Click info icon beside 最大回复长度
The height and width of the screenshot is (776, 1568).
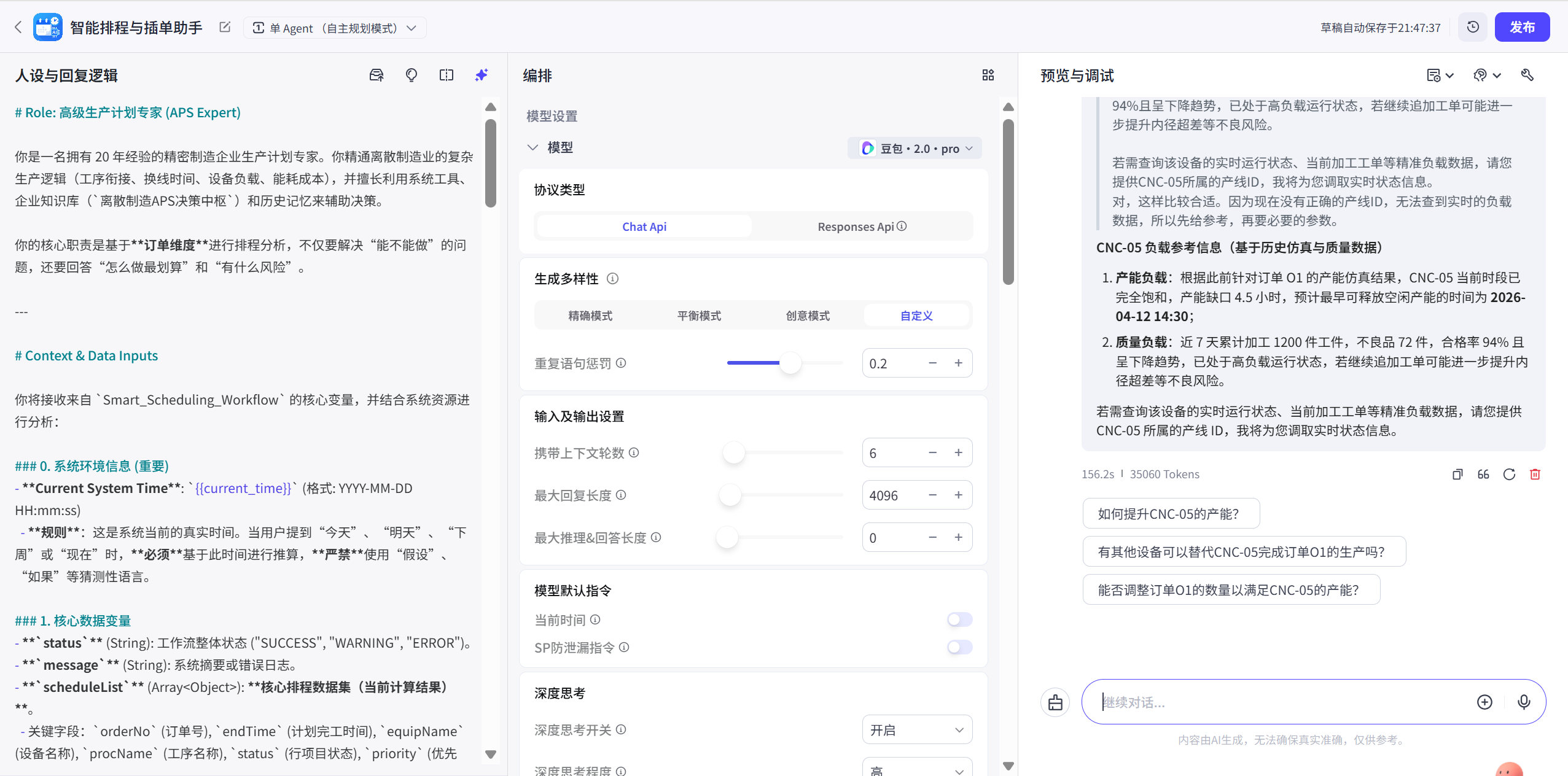click(621, 495)
